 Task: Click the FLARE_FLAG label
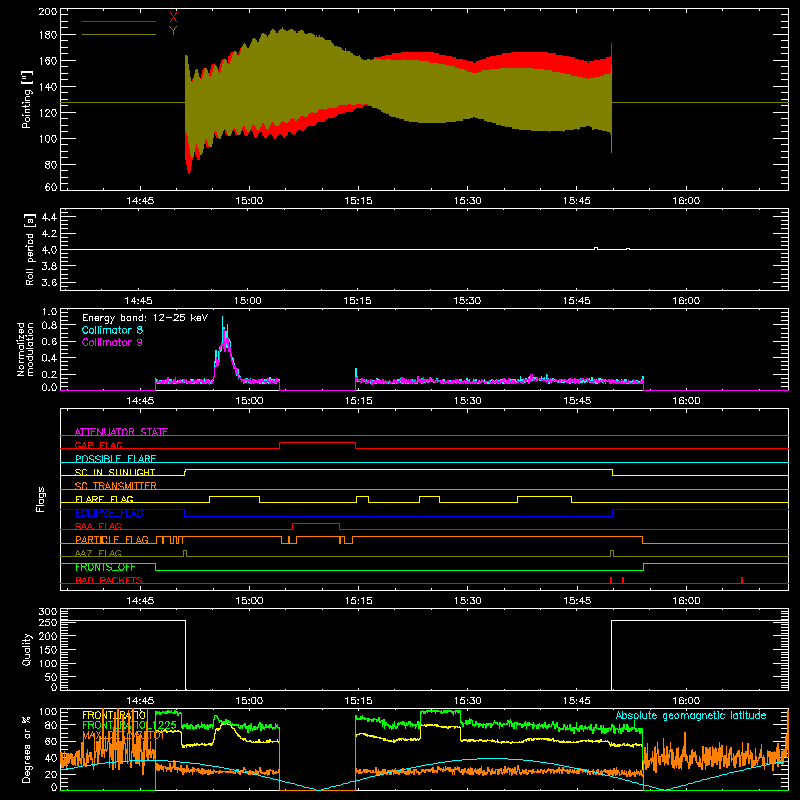(104, 499)
